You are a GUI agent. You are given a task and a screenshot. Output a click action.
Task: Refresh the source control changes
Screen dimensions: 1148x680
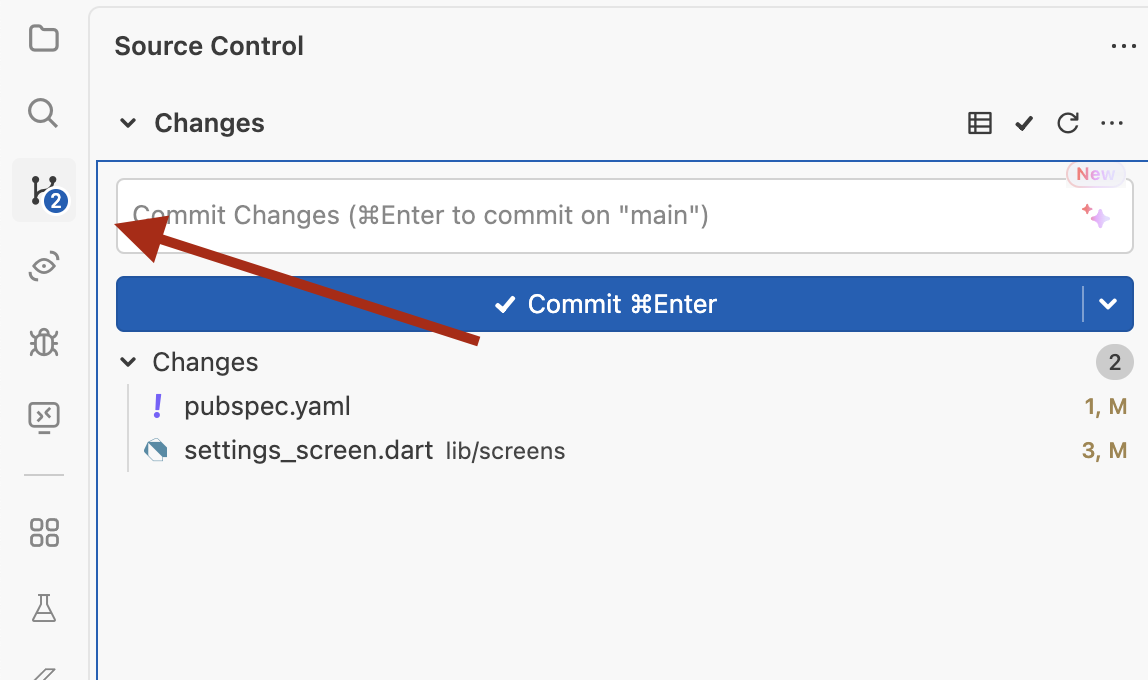[x=1068, y=123]
